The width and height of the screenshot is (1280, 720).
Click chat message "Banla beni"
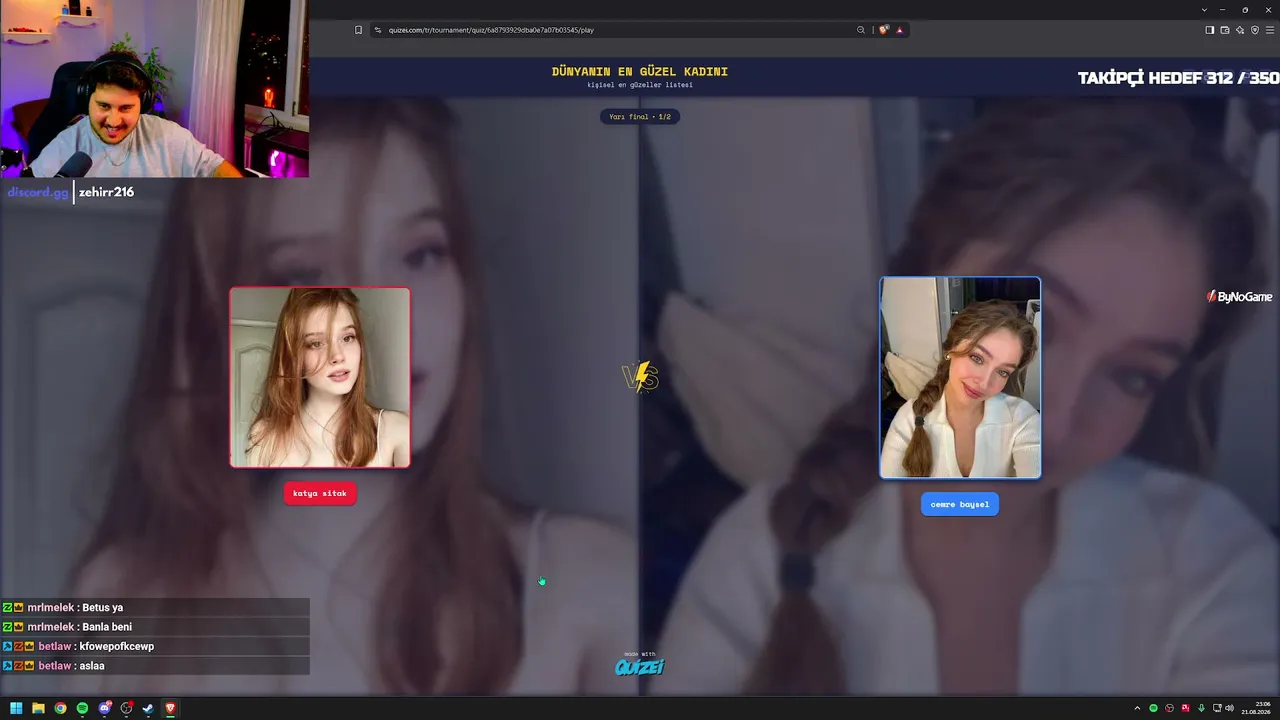[107, 627]
